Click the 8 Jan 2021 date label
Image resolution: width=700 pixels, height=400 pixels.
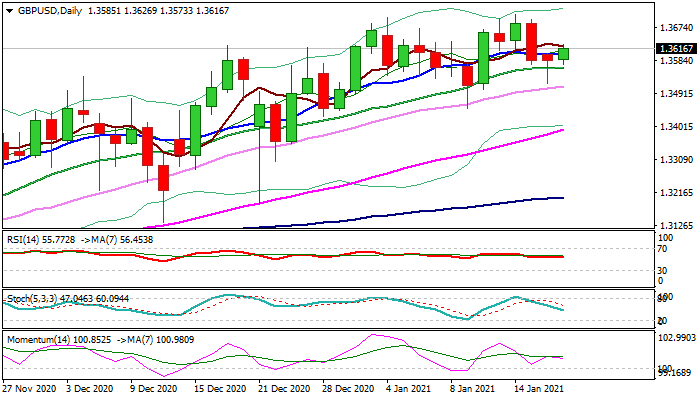472,388
